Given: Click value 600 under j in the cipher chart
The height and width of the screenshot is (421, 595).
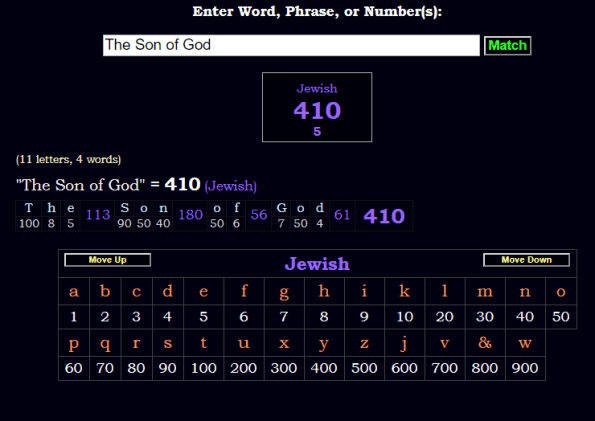Looking at the screenshot, I should point(405,368).
